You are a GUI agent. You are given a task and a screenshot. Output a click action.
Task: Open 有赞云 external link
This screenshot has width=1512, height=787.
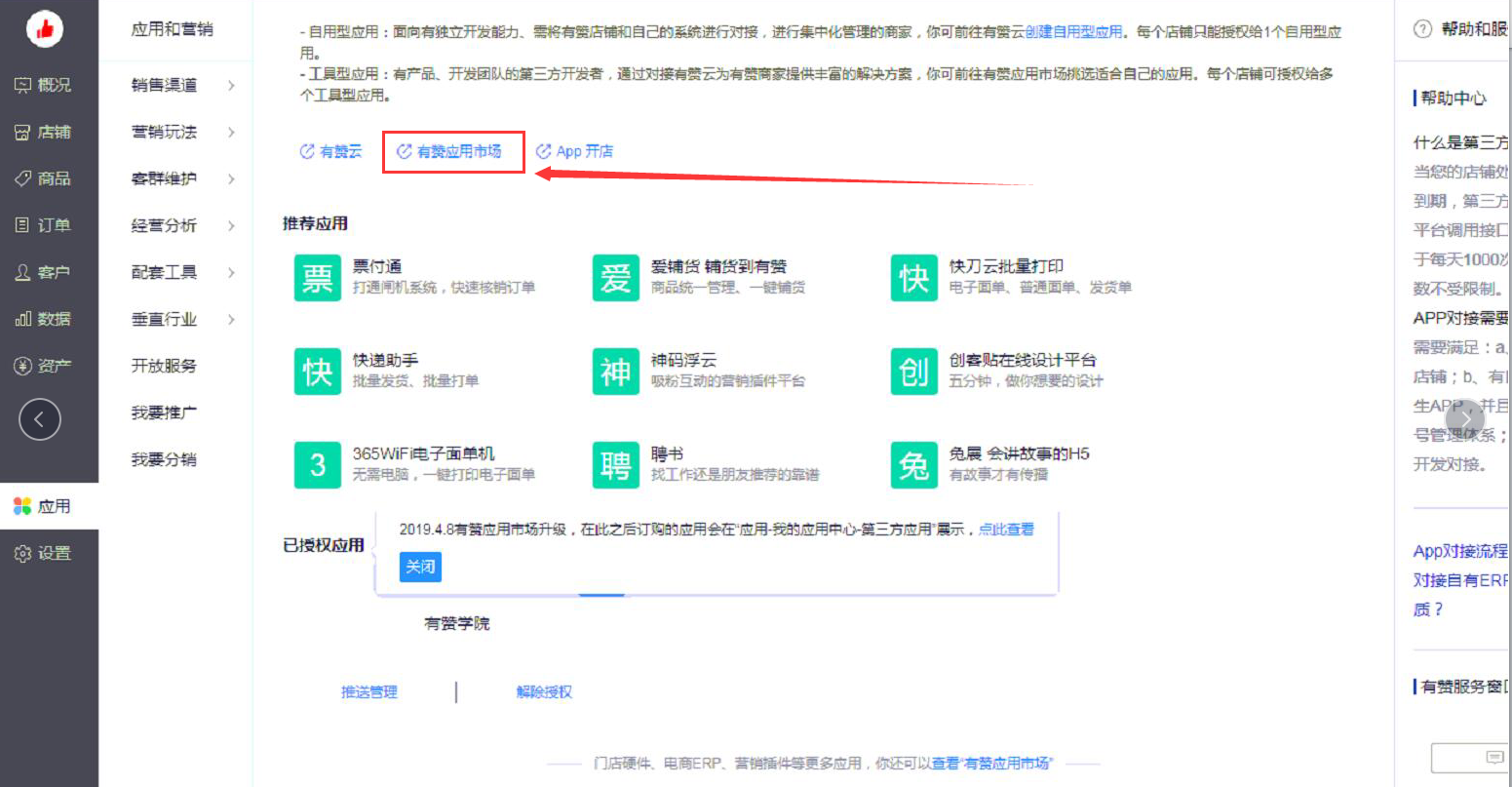(330, 151)
